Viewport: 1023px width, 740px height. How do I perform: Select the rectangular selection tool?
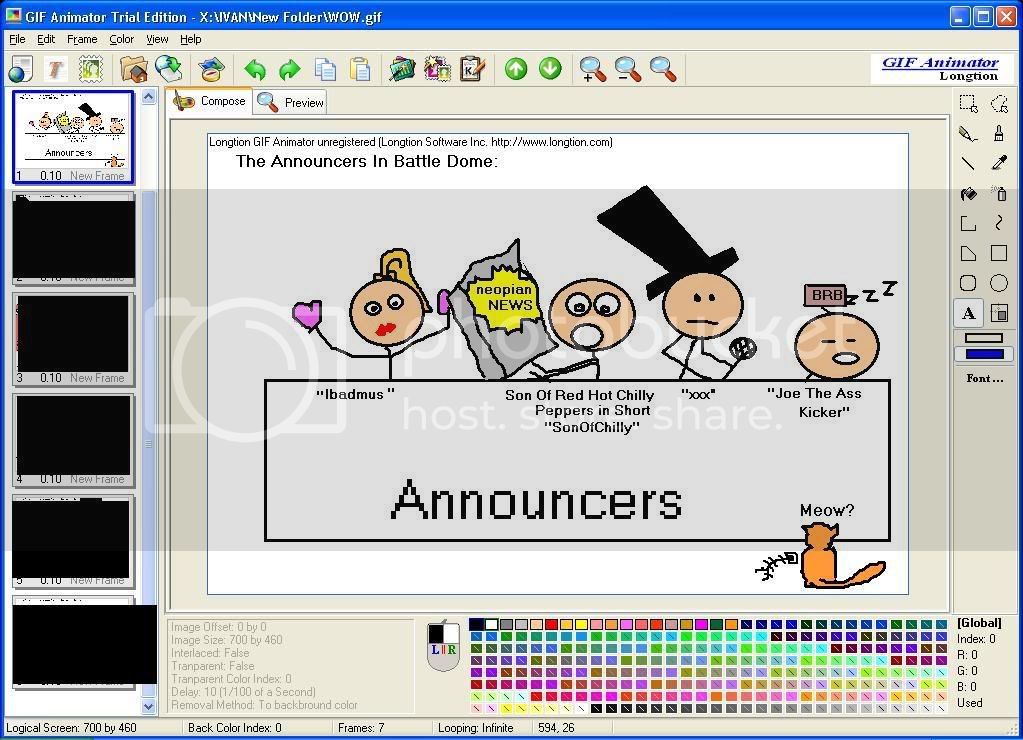pyautogui.click(x=968, y=103)
